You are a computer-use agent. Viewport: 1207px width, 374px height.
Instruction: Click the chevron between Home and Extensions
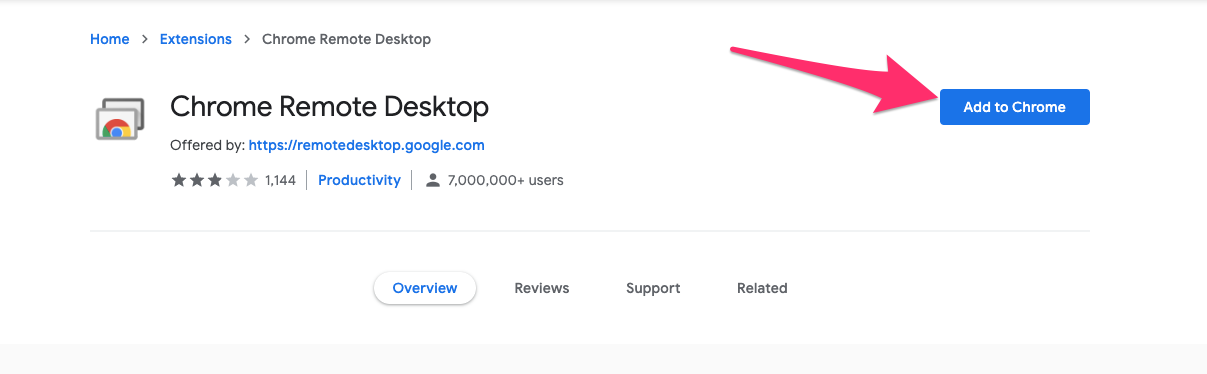pyautogui.click(x=145, y=39)
